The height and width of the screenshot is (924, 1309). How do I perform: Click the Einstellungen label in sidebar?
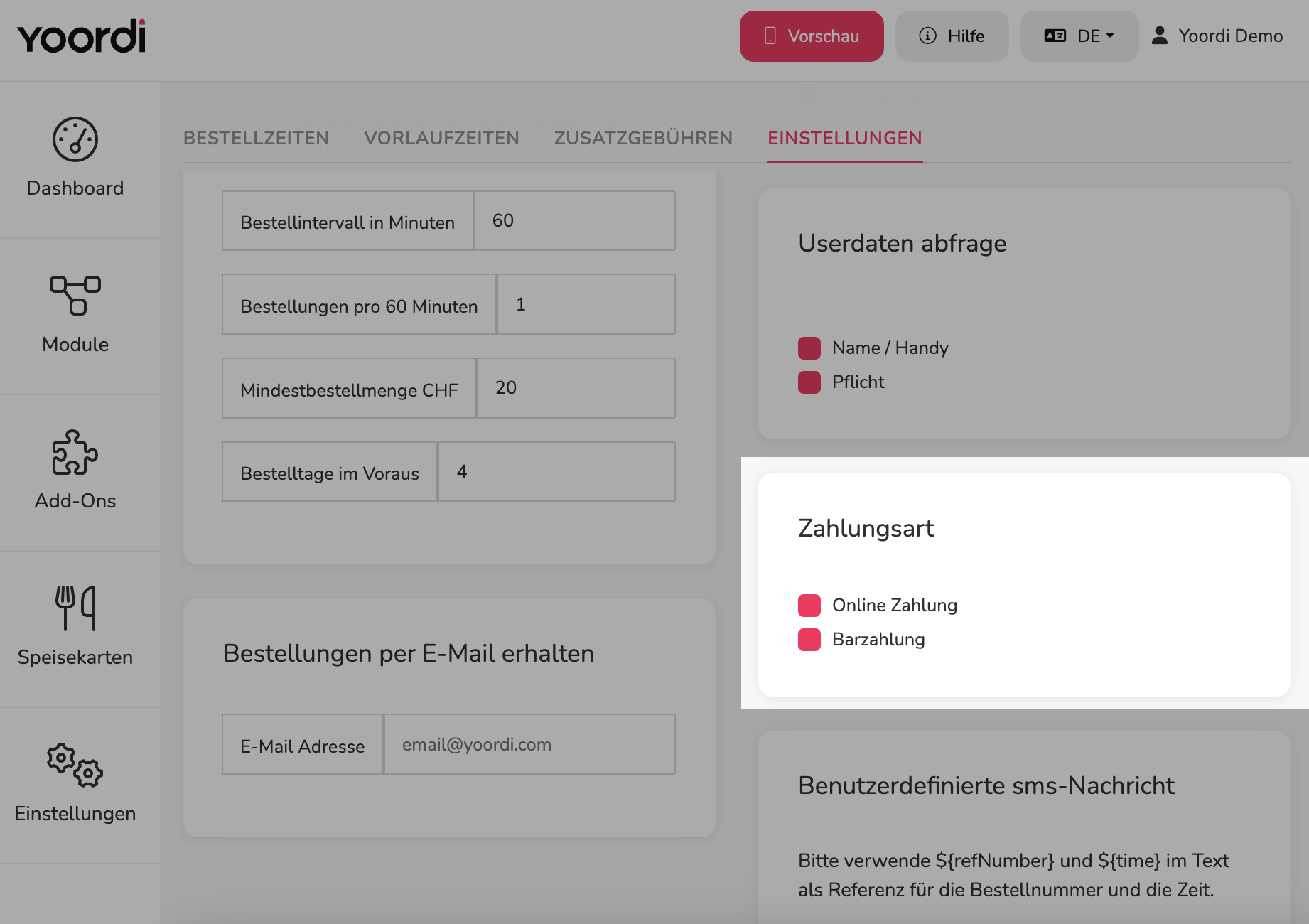tap(75, 814)
